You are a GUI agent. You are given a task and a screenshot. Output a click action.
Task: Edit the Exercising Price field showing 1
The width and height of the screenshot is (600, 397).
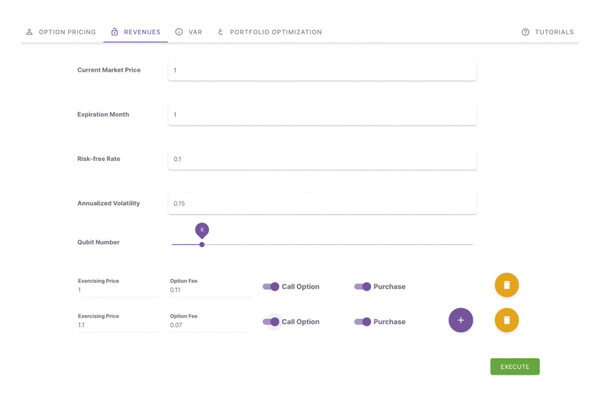[119, 290]
